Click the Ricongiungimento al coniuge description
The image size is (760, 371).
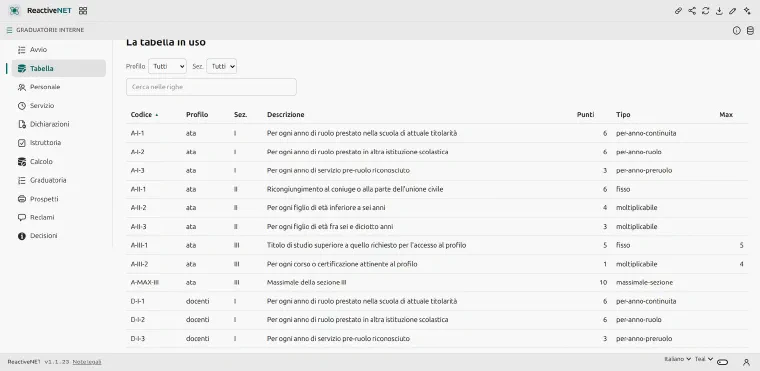click(x=355, y=189)
